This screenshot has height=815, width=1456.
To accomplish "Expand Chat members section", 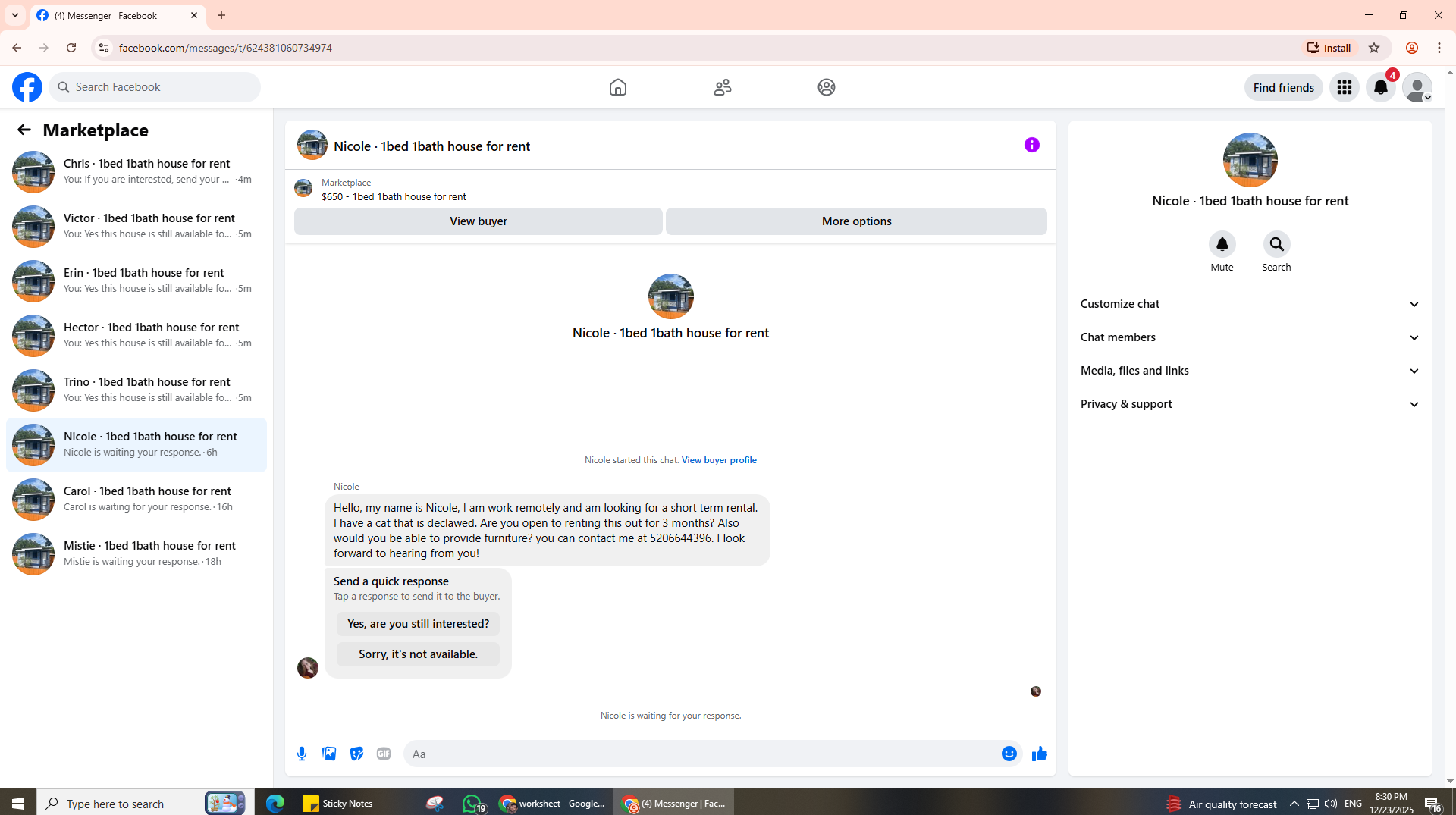I will click(1250, 337).
